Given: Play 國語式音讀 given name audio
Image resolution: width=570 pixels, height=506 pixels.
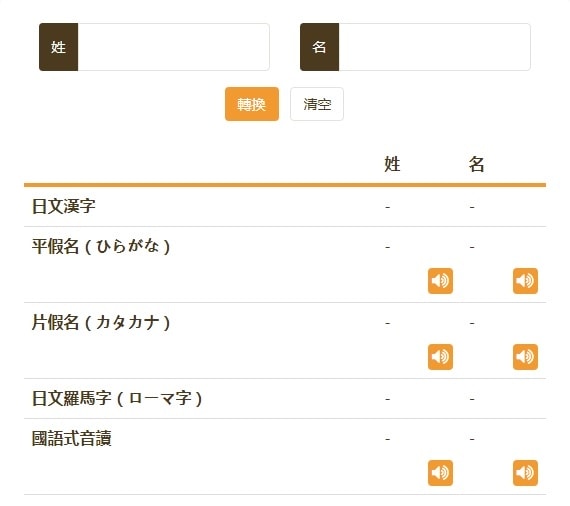Looking at the screenshot, I should coord(525,473).
